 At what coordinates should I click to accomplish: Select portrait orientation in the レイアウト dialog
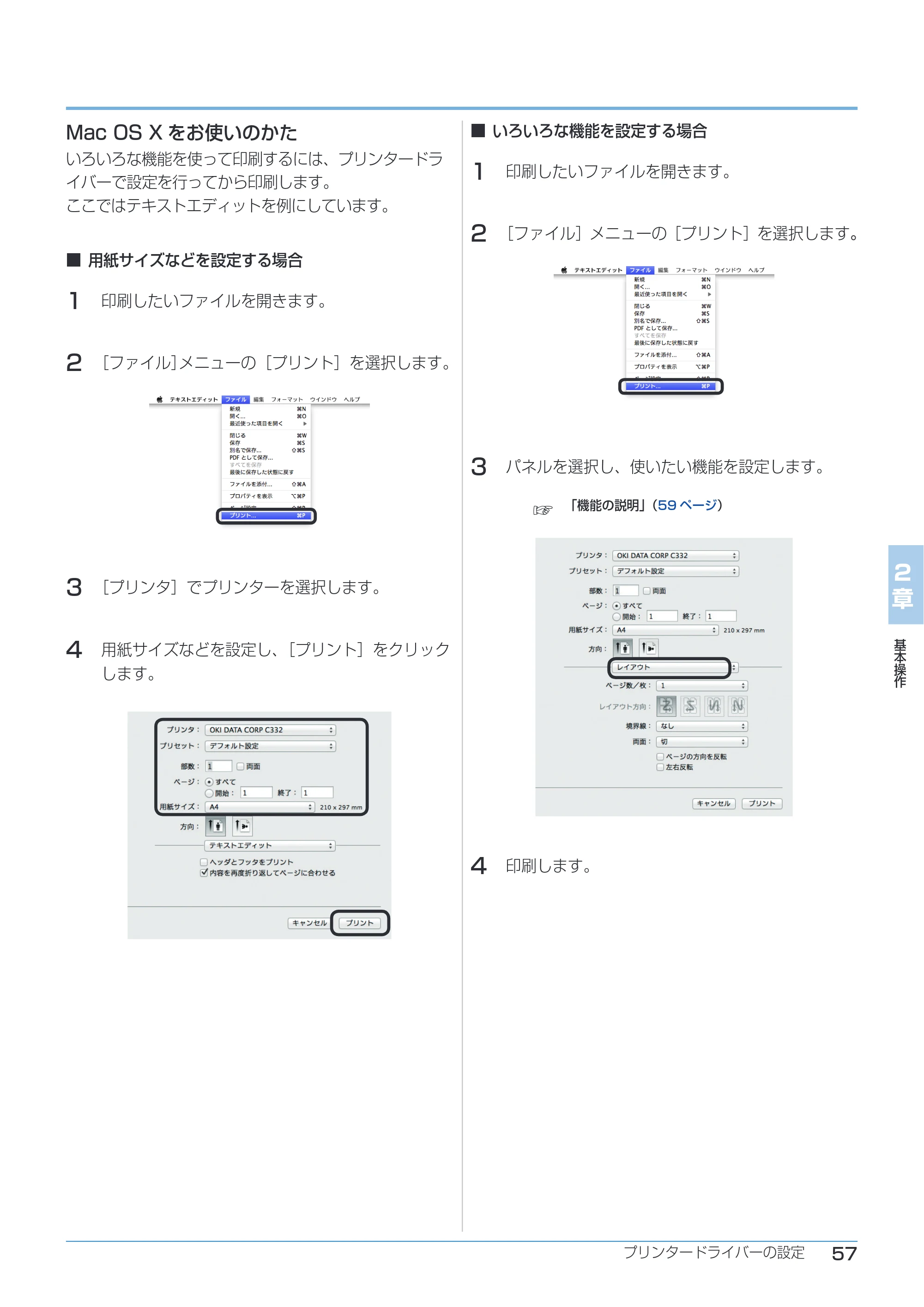(x=623, y=648)
